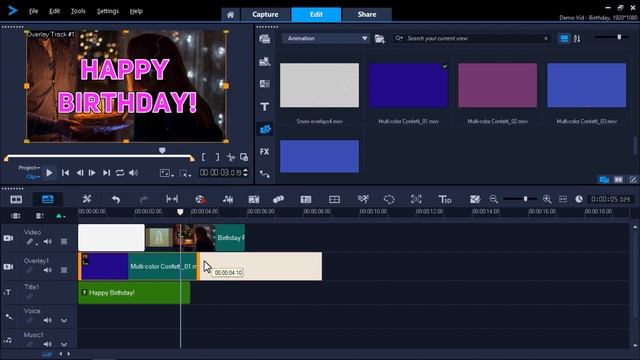
Task: Expand the Voice track options chevron
Action: tap(64, 320)
